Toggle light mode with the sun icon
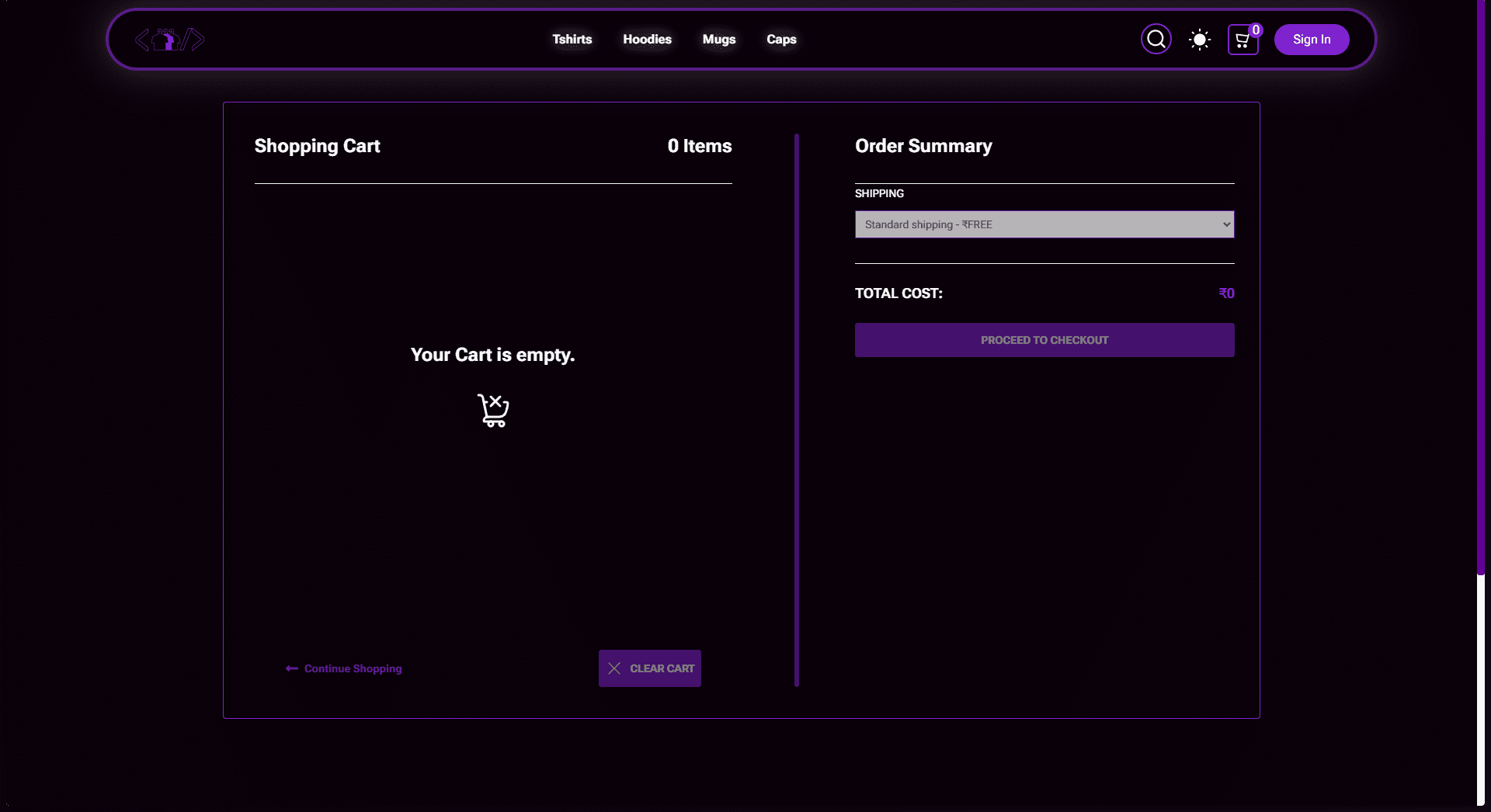Image resolution: width=1491 pixels, height=812 pixels. [1199, 40]
